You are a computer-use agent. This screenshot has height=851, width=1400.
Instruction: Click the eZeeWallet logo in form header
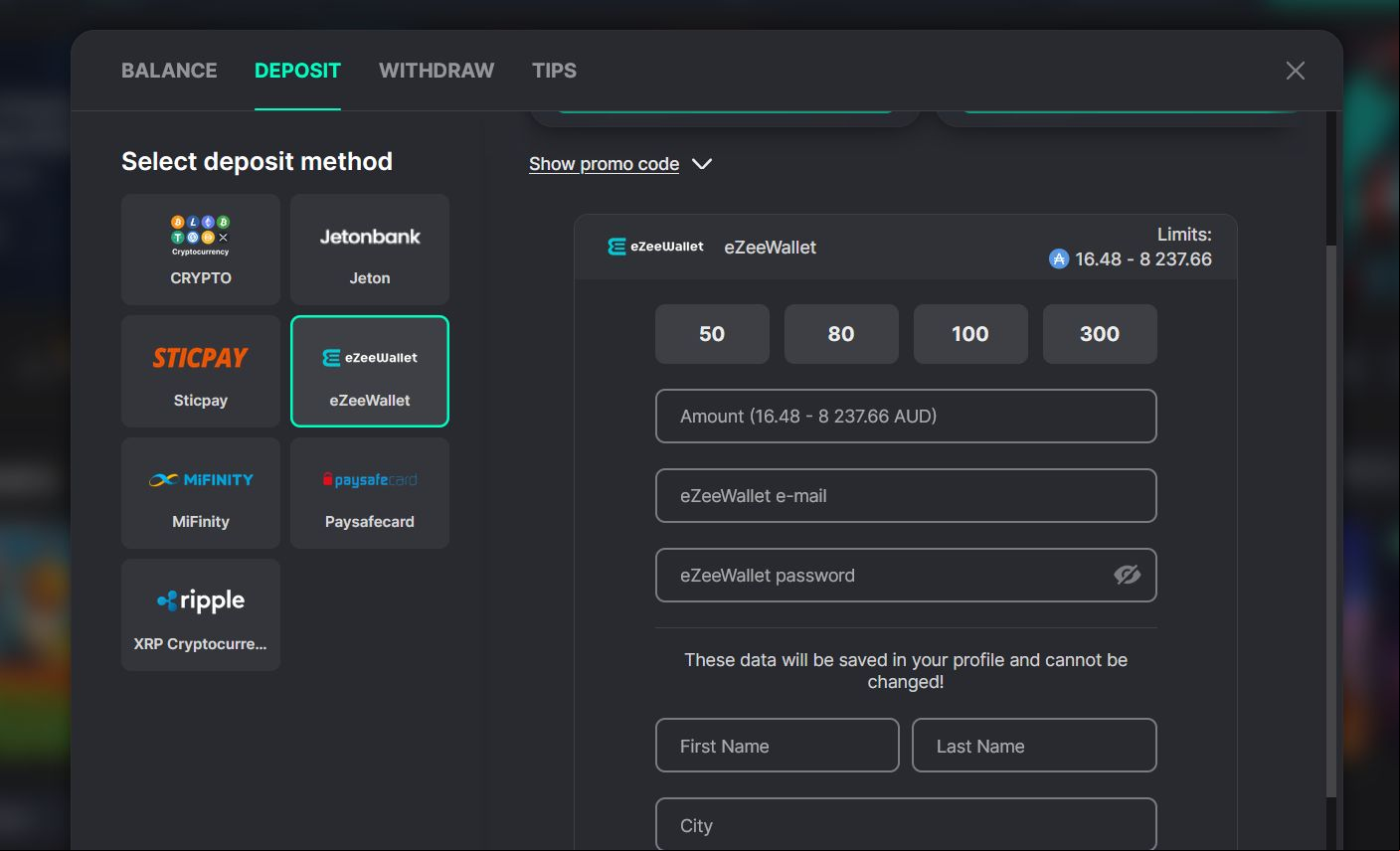(x=656, y=247)
